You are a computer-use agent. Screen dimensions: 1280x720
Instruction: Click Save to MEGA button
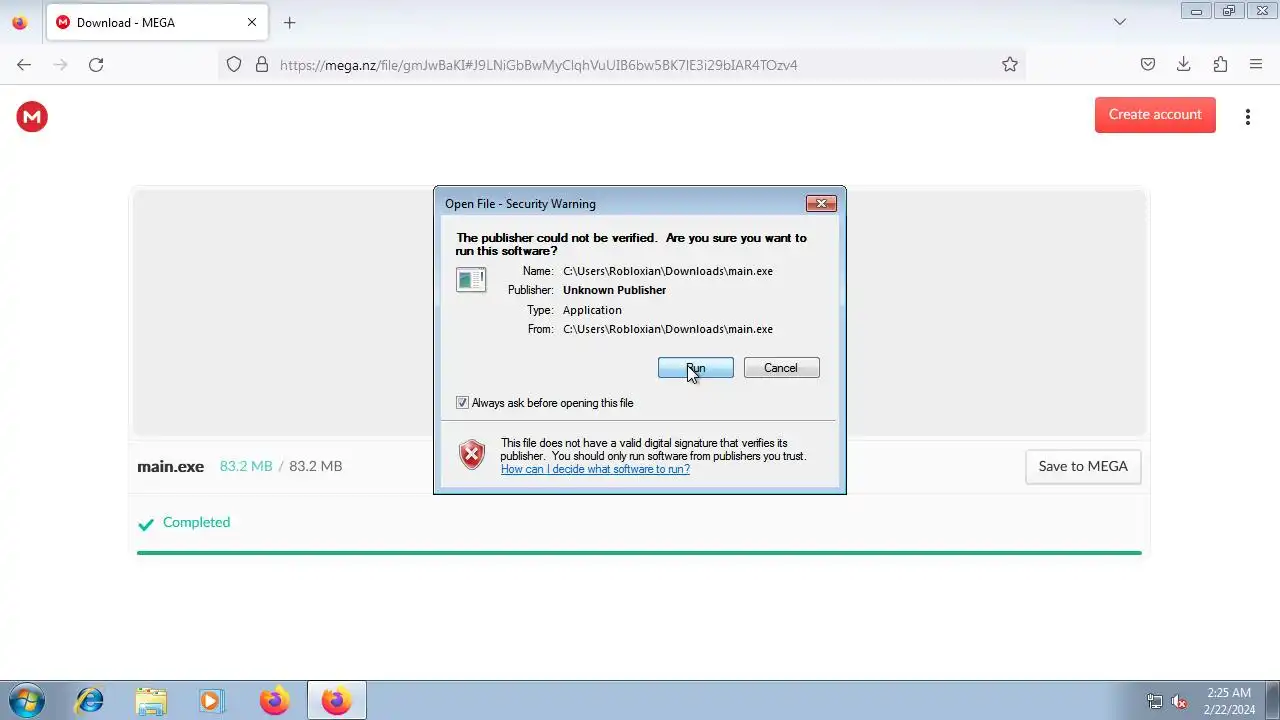tap(1083, 466)
